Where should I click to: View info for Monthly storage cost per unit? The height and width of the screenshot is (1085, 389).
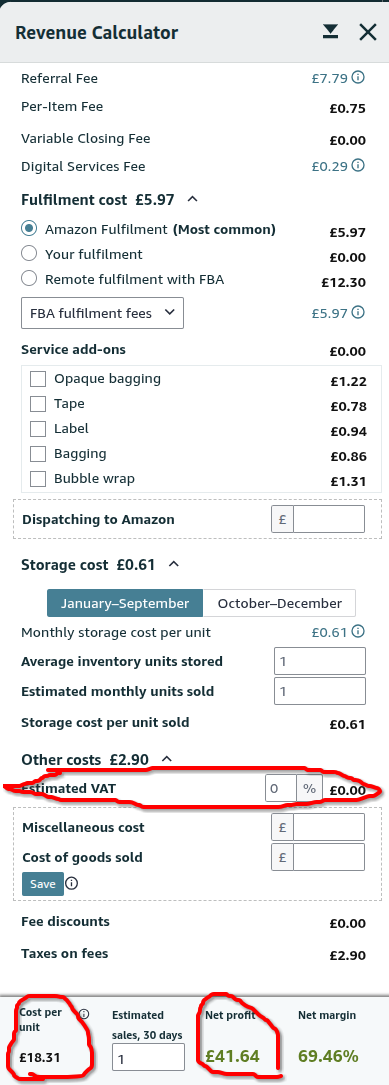[358, 631]
